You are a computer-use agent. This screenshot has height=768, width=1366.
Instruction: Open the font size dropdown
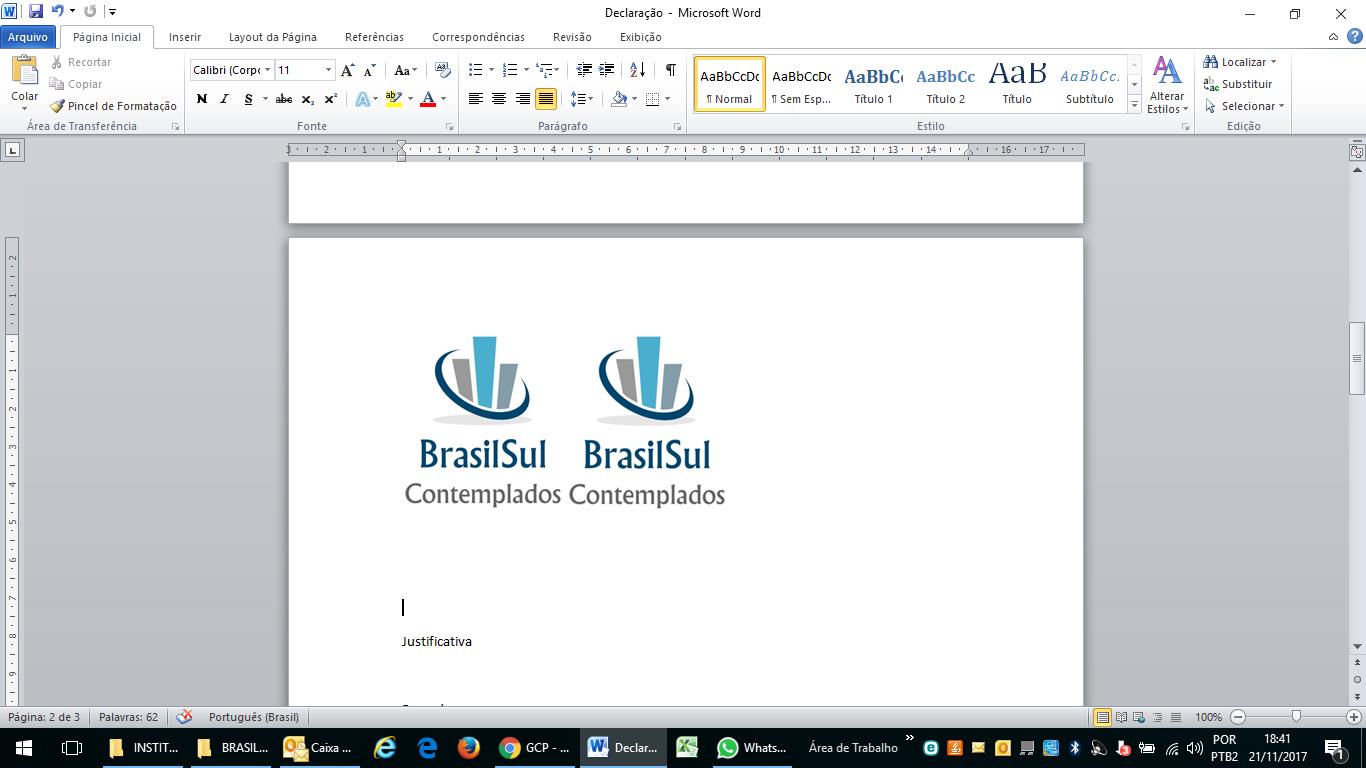click(328, 70)
